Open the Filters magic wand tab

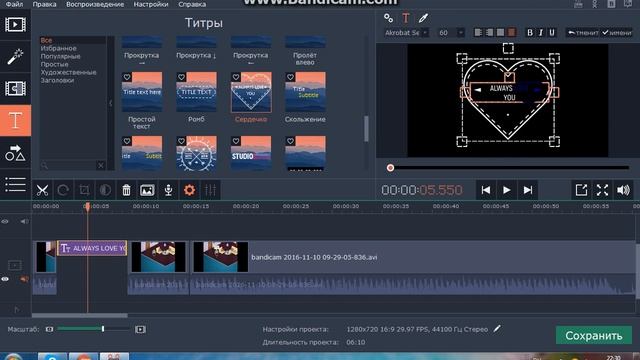[x=15, y=56]
